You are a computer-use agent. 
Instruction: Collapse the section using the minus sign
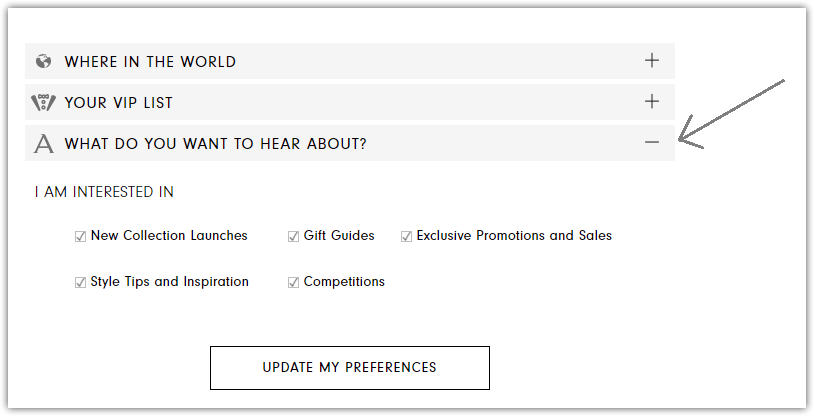tap(652, 143)
